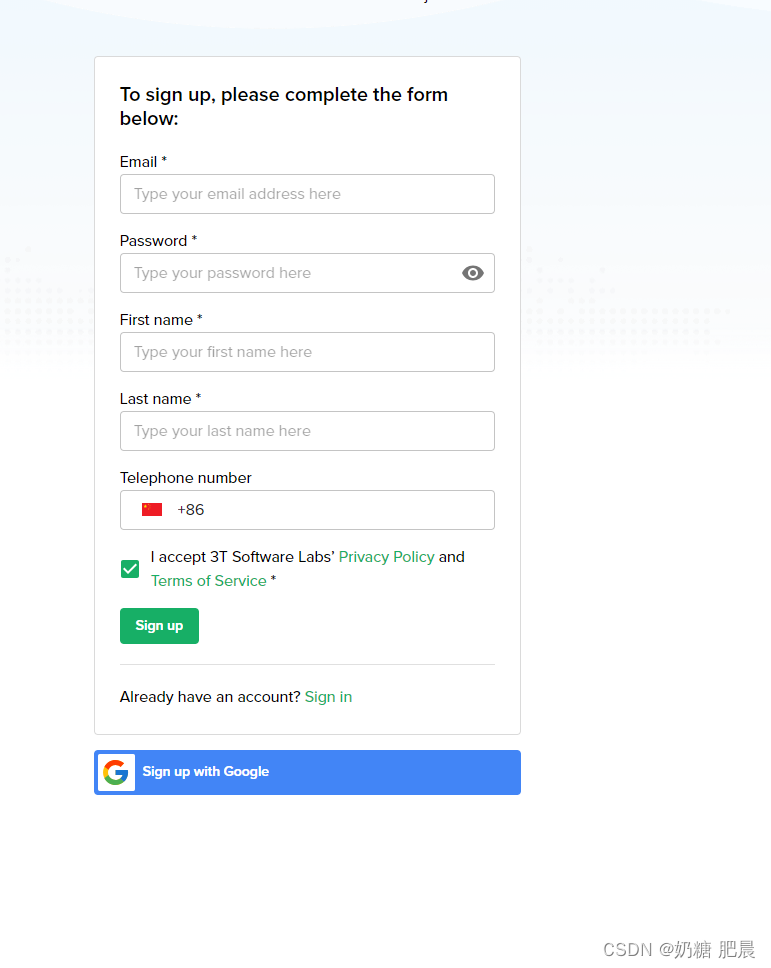Open the Privacy Policy link
Viewport: 771px width, 968px height.
click(x=386, y=556)
